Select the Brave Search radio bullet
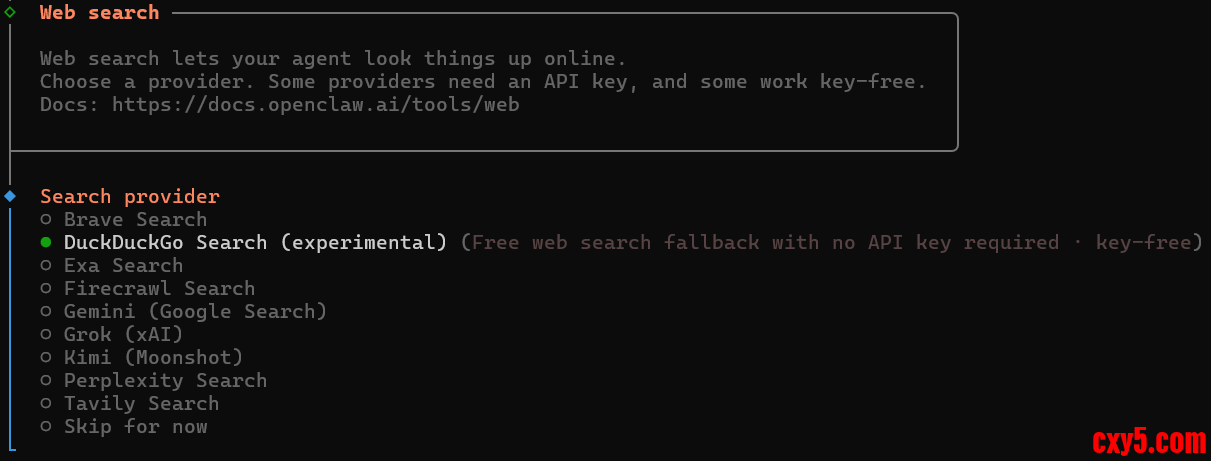1211x461 pixels. (46, 220)
